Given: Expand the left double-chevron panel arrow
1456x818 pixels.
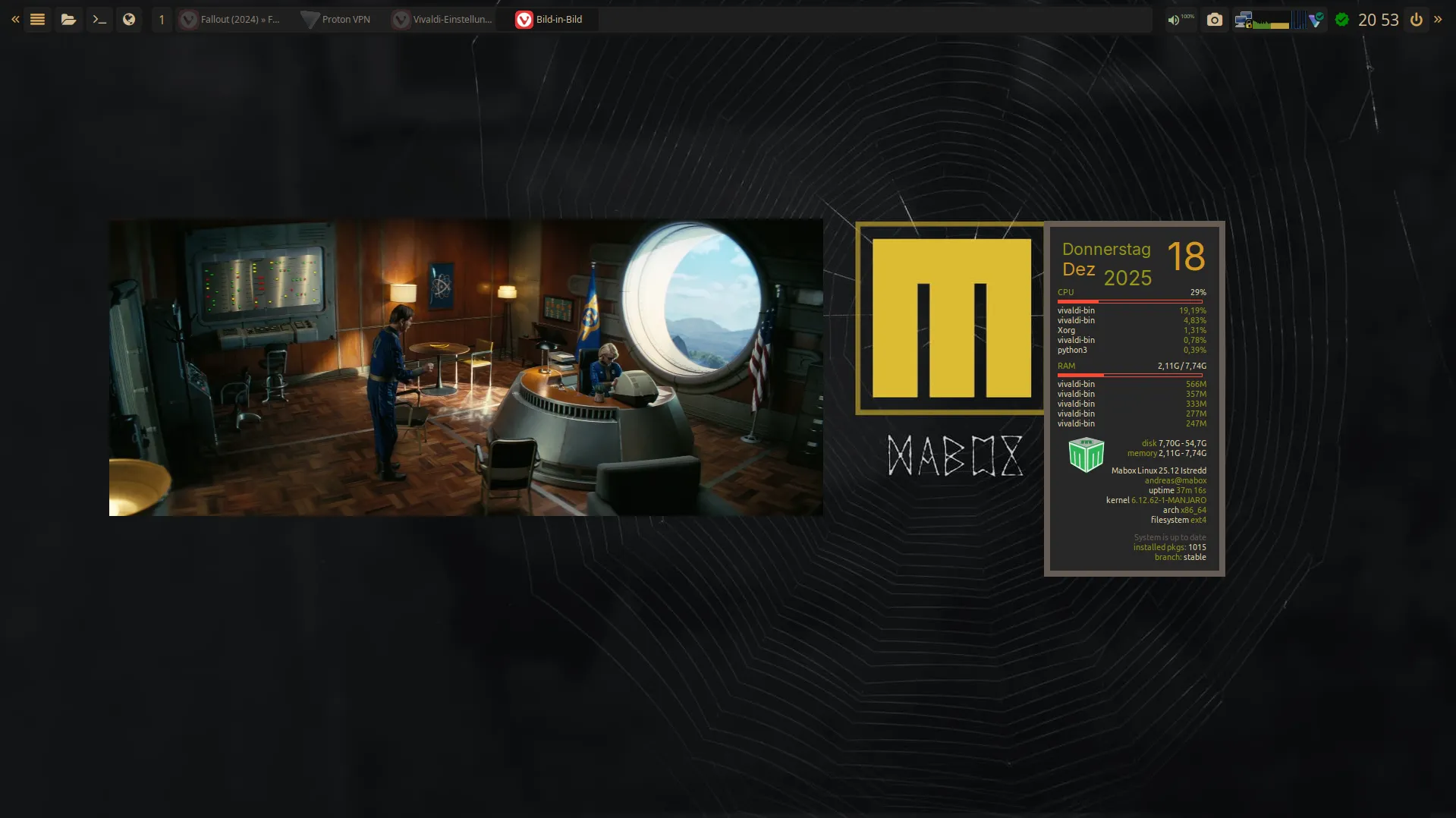Looking at the screenshot, I should (15, 20).
